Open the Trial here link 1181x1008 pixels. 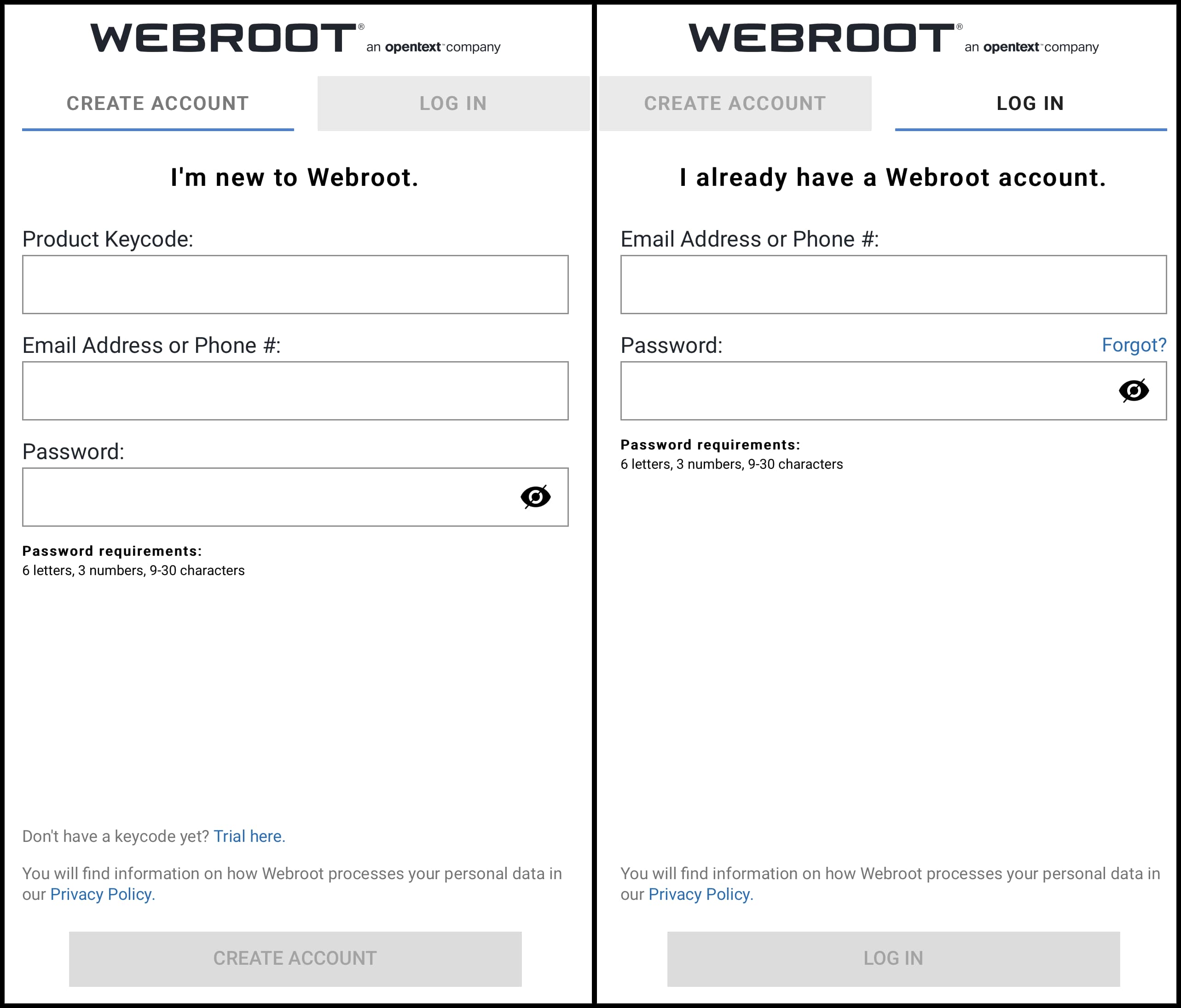249,836
